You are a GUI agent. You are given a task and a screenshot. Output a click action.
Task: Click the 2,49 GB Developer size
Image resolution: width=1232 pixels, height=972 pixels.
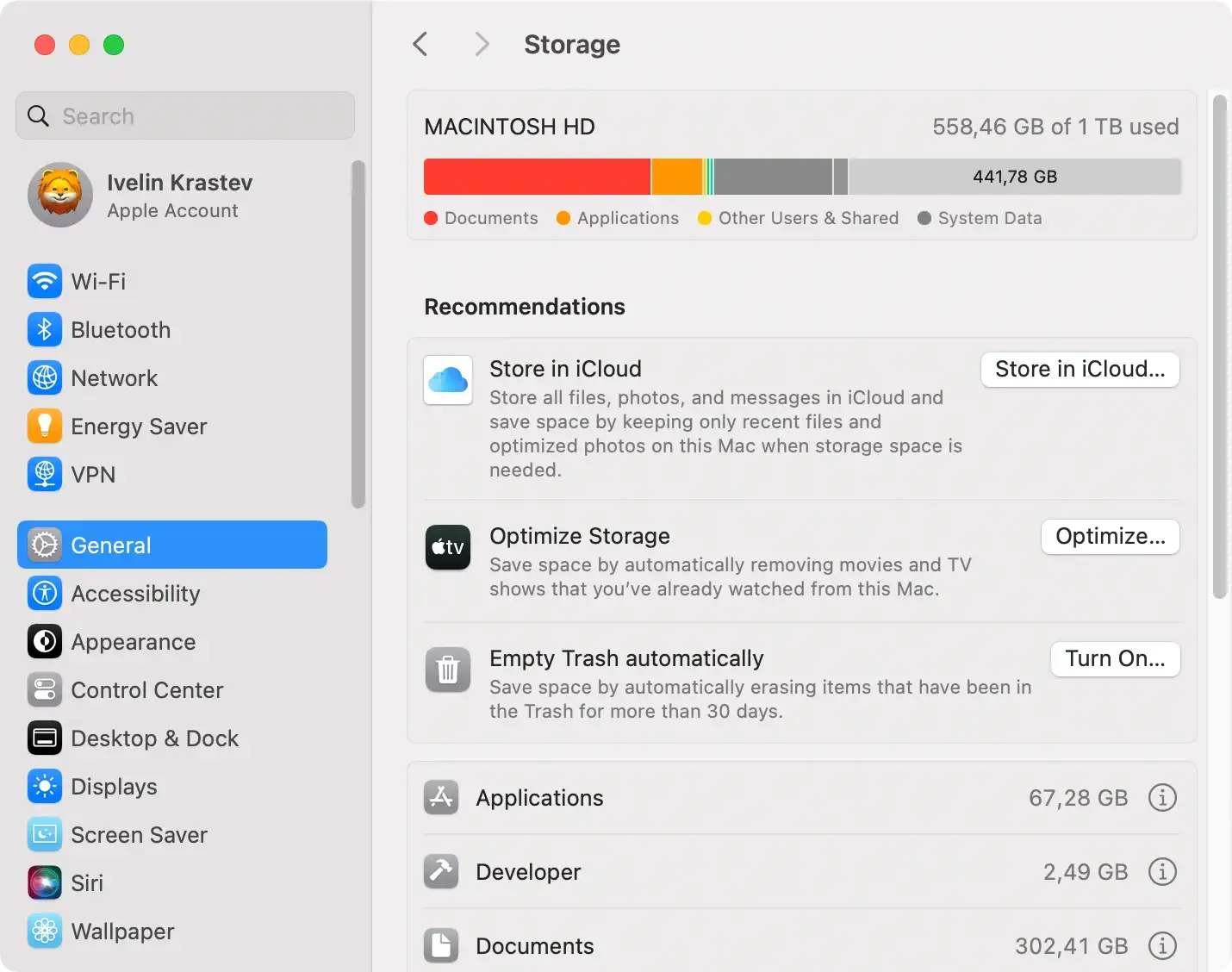click(x=1086, y=871)
